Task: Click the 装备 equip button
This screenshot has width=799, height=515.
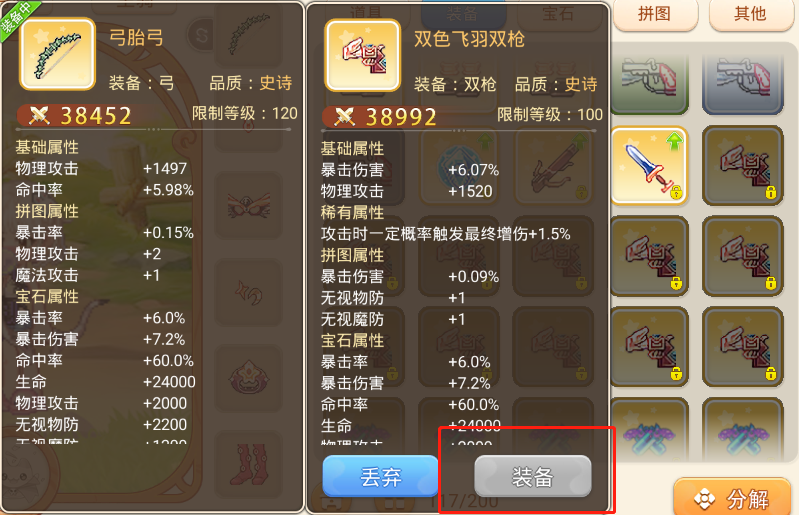Action: point(532,476)
